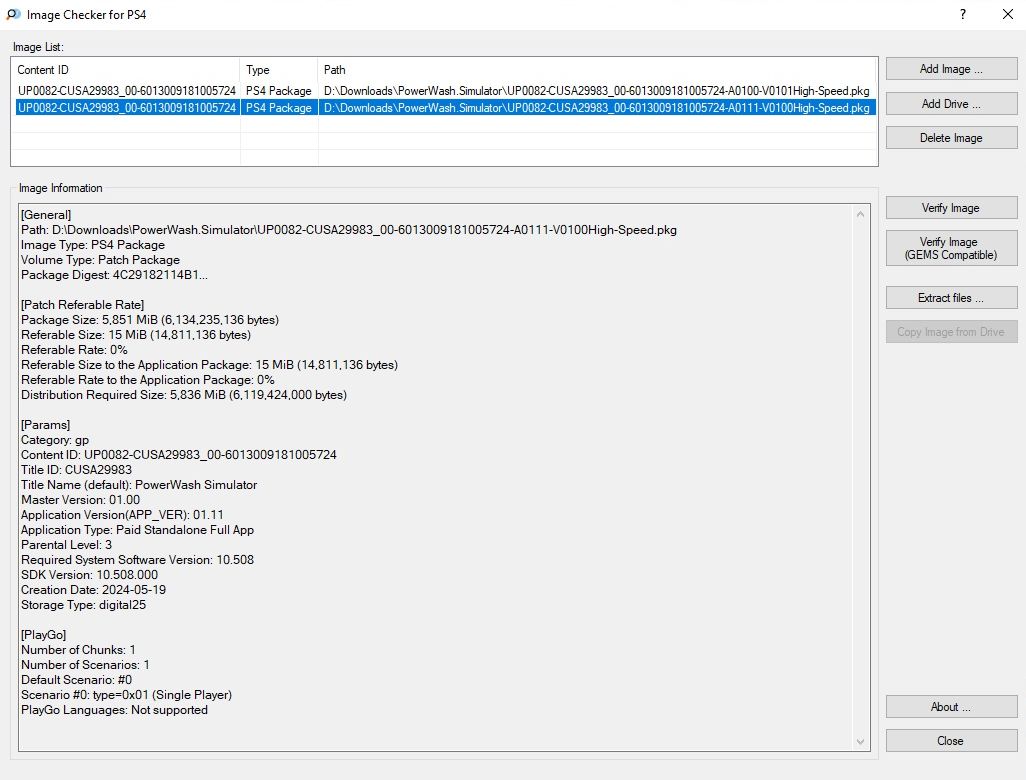
Task: Click the Title Name PowerWash Simulator line
Action: click(139, 485)
